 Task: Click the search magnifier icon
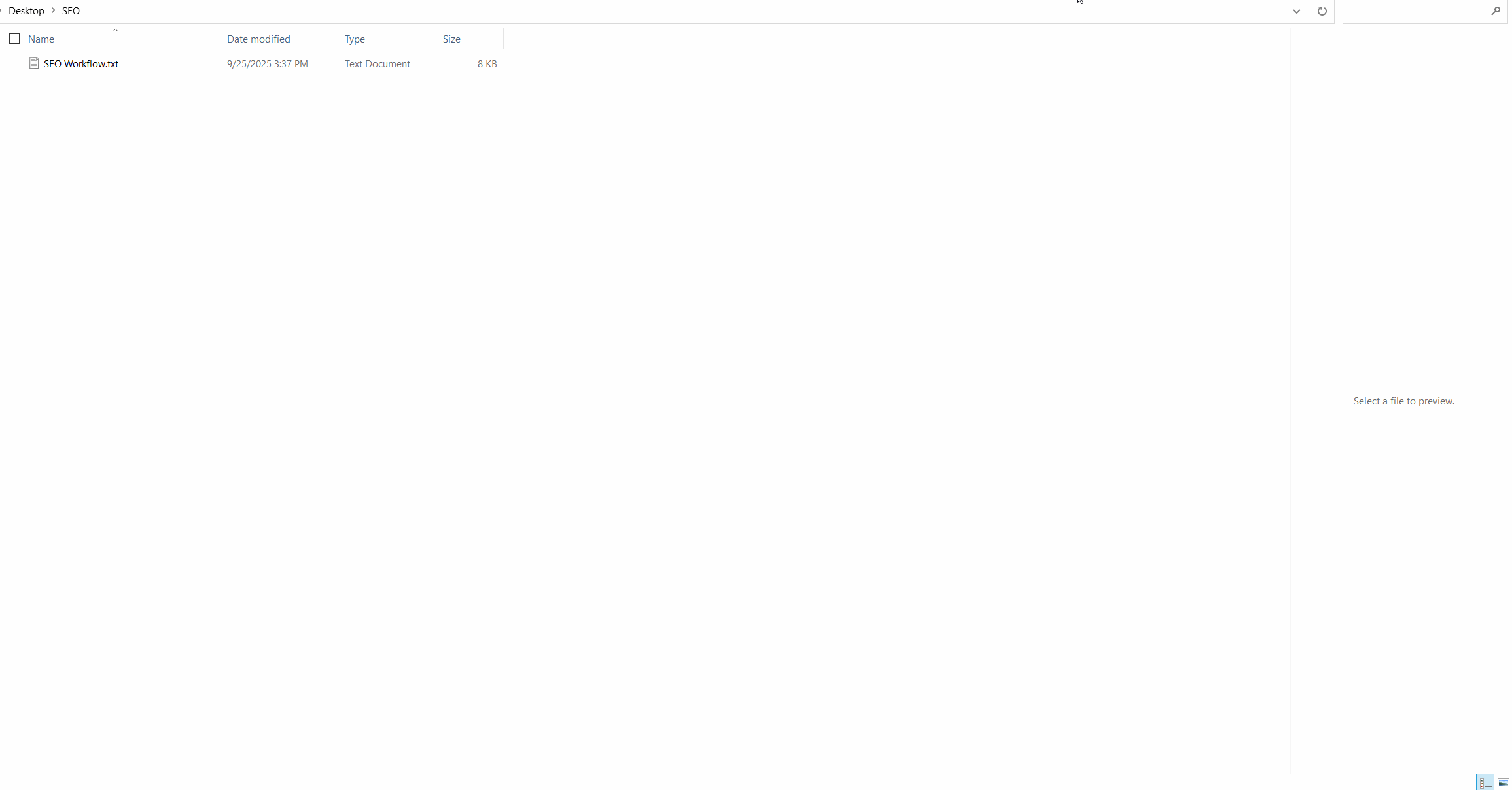pos(1496,11)
